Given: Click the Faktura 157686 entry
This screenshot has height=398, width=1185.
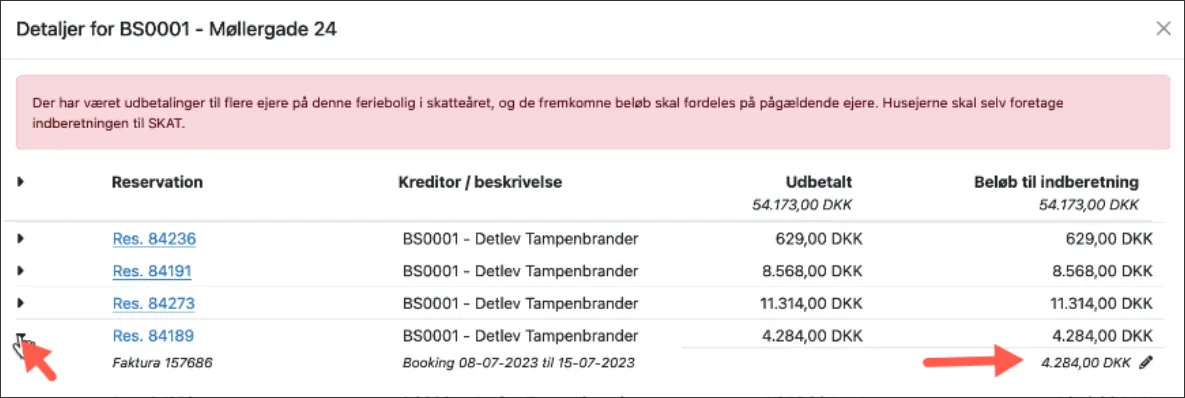Looking at the screenshot, I should [162, 363].
